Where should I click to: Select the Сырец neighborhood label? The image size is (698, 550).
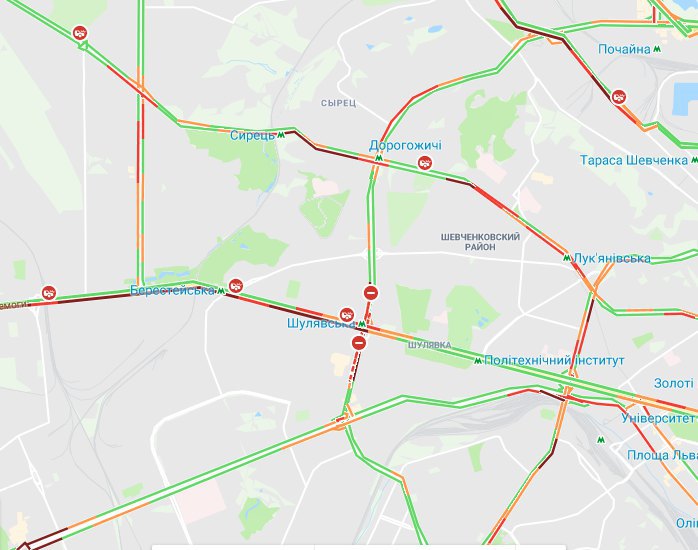339,103
